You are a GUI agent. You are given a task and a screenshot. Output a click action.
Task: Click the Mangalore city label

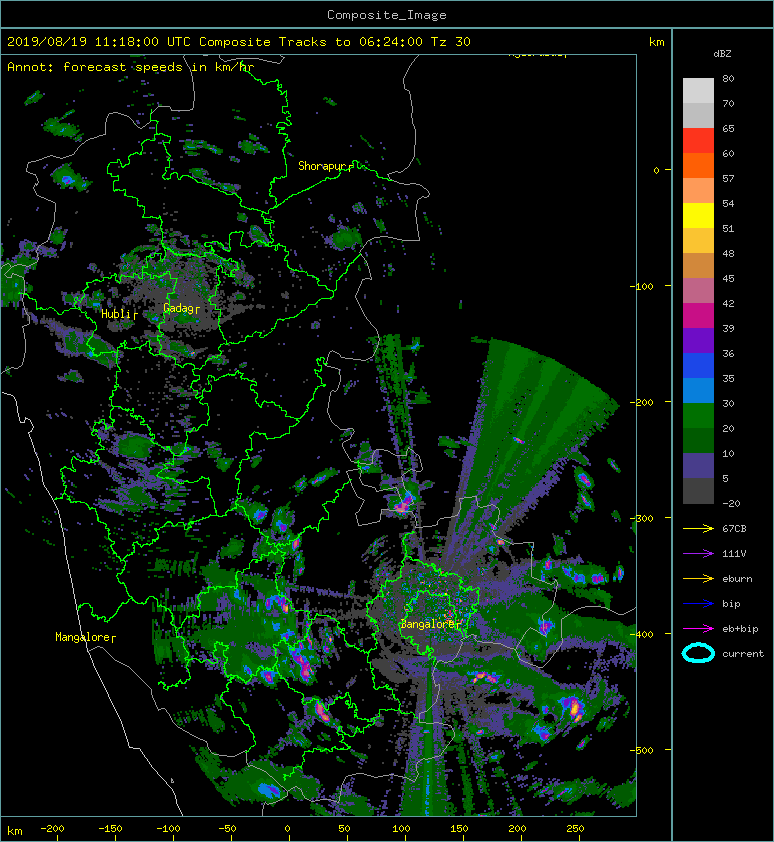[x=85, y=637]
